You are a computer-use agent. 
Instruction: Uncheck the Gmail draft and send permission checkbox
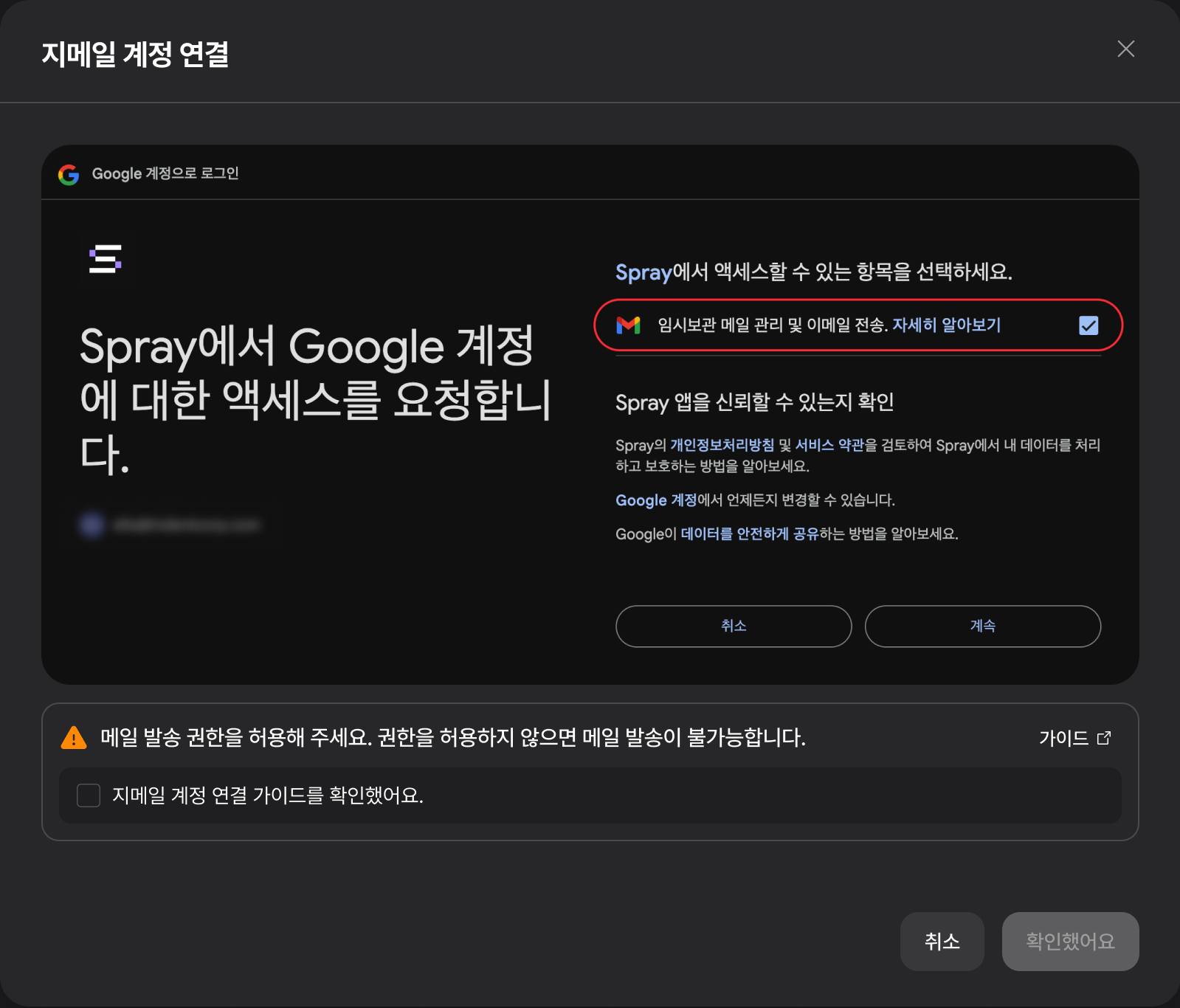tap(1088, 325)
